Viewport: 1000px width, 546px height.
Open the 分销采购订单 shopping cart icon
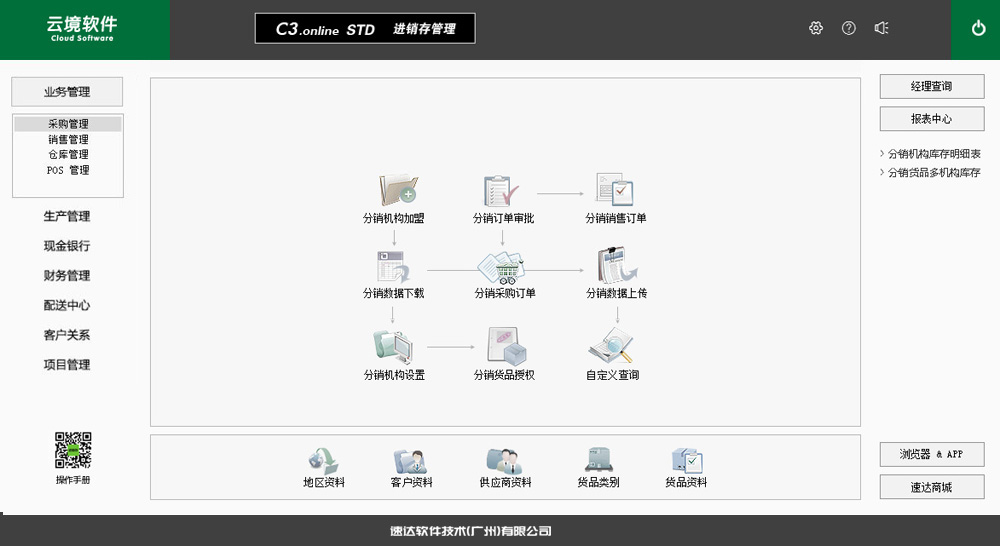click(x=503, y=268)
